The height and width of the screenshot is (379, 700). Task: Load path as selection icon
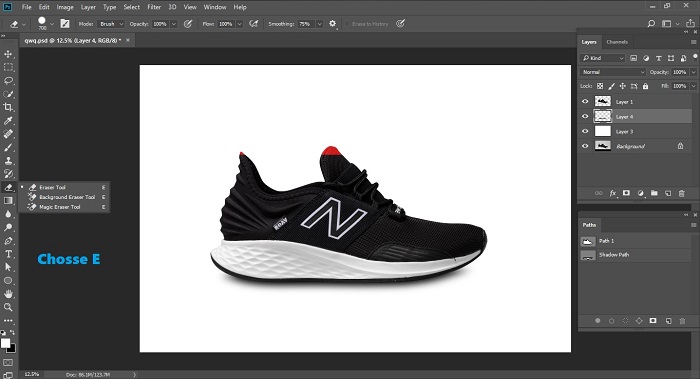[625, 321]
